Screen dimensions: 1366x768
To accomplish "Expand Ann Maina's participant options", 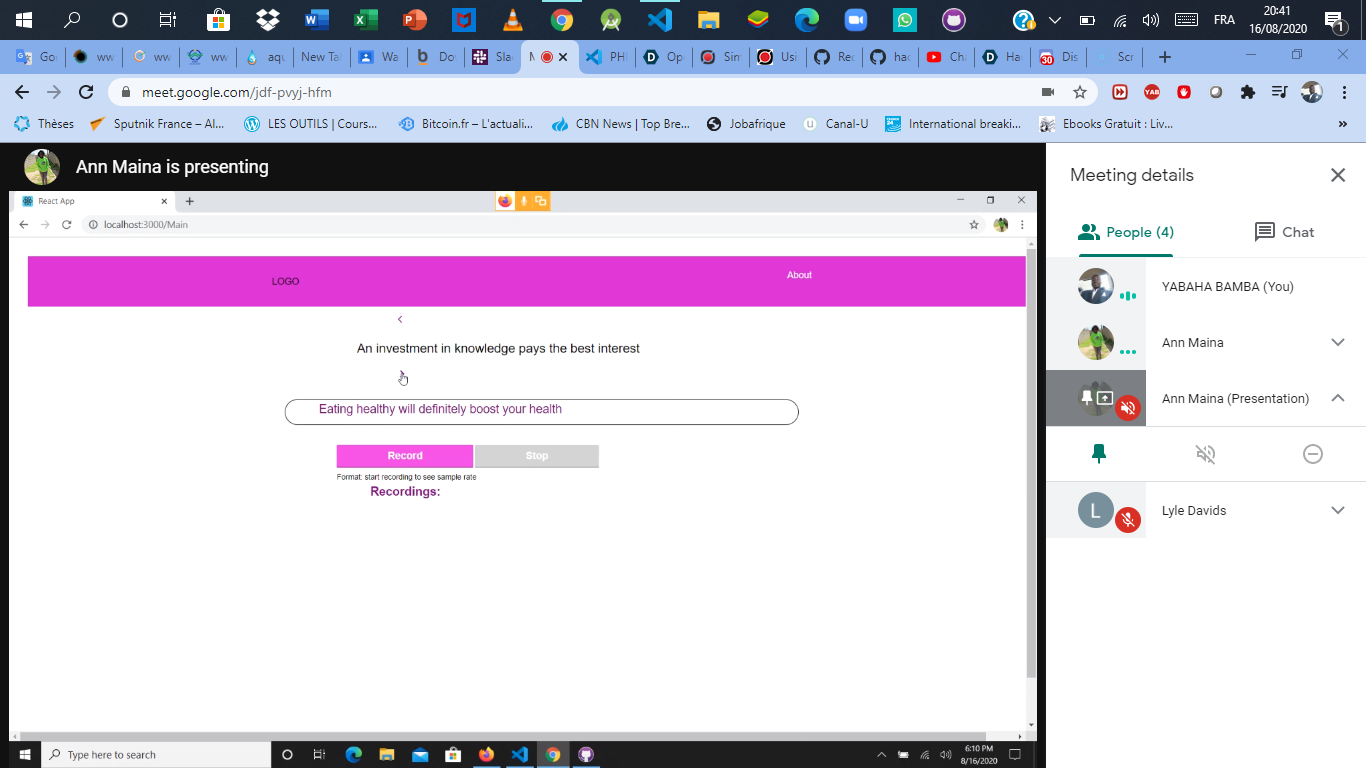I will [1338, 342].
